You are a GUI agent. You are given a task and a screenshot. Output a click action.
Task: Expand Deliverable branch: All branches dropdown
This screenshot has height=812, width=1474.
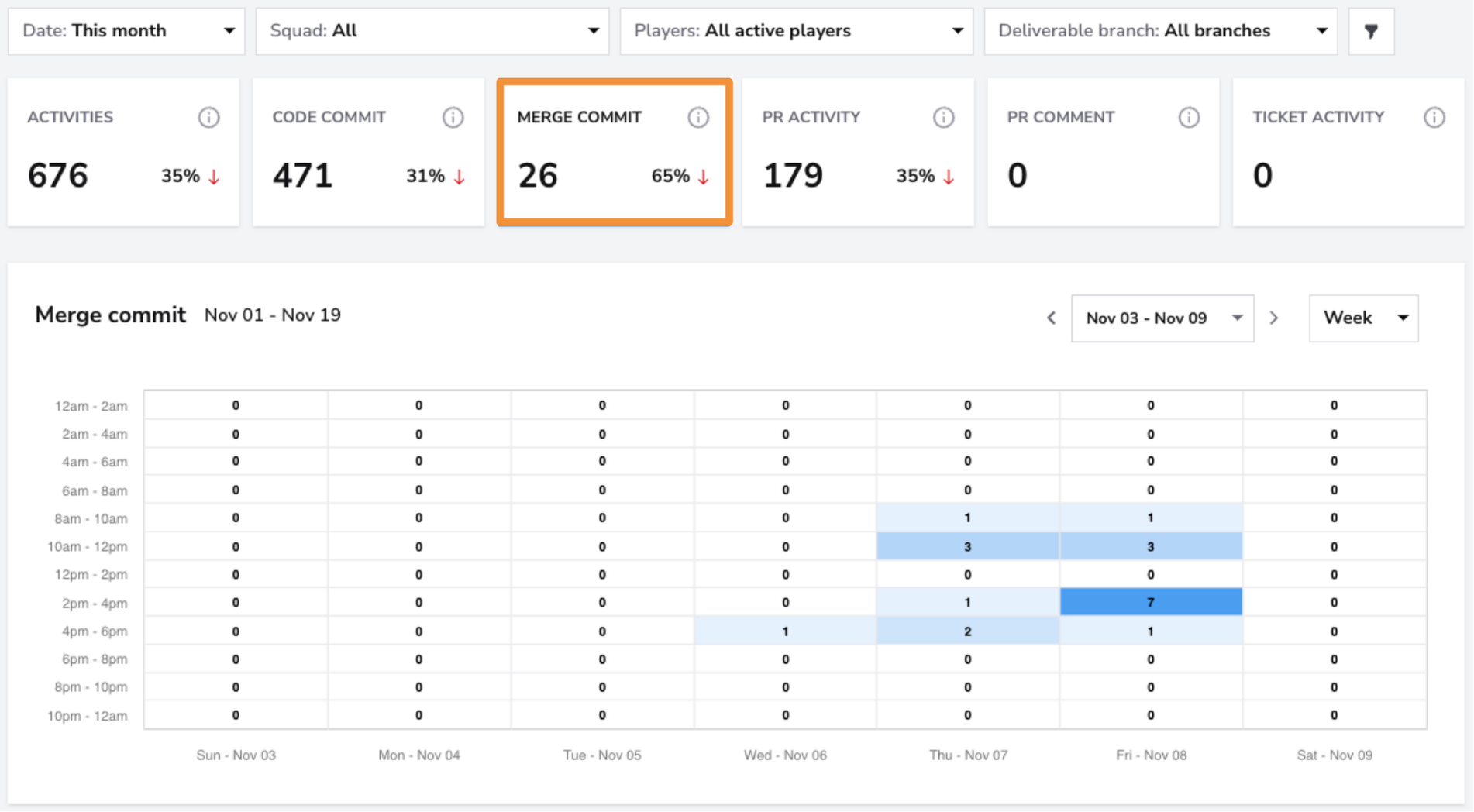coord(1161,31)
